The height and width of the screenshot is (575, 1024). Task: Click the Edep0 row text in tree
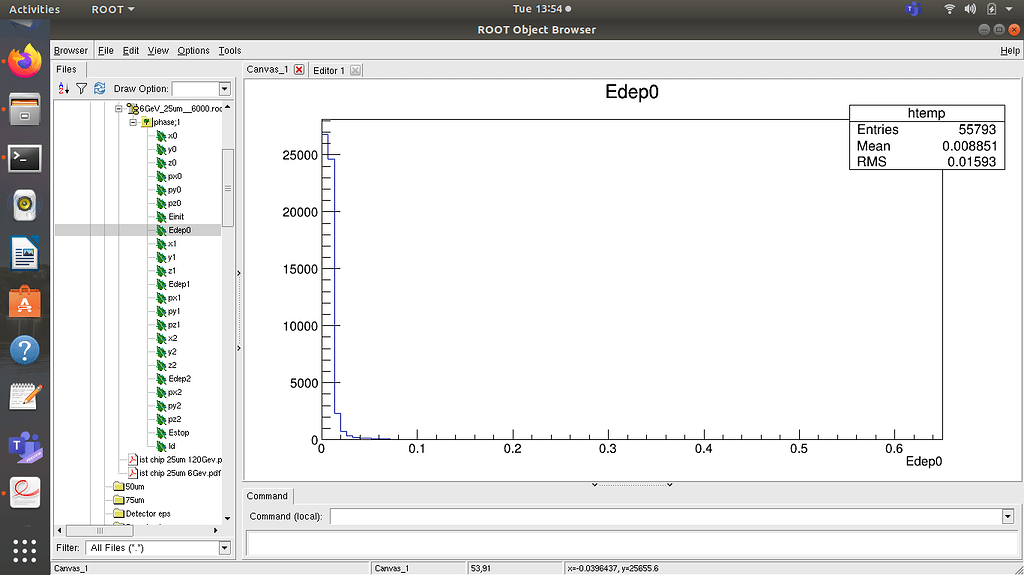180,230
